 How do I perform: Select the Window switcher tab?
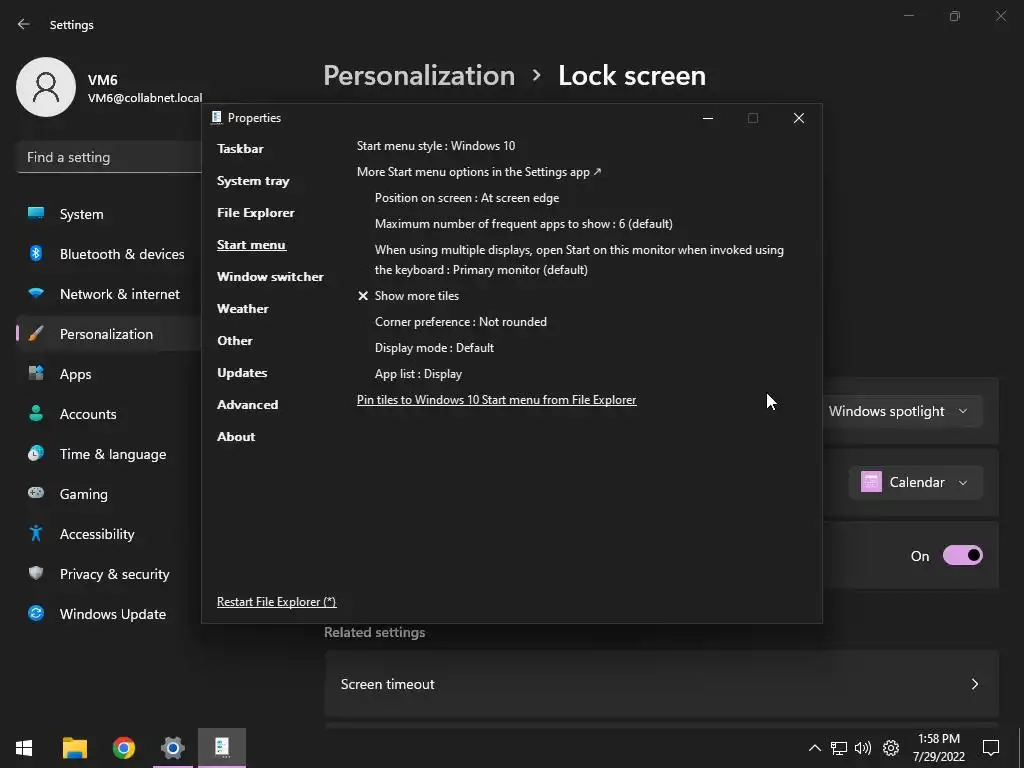pyautogui.click(x=270, y=277)
